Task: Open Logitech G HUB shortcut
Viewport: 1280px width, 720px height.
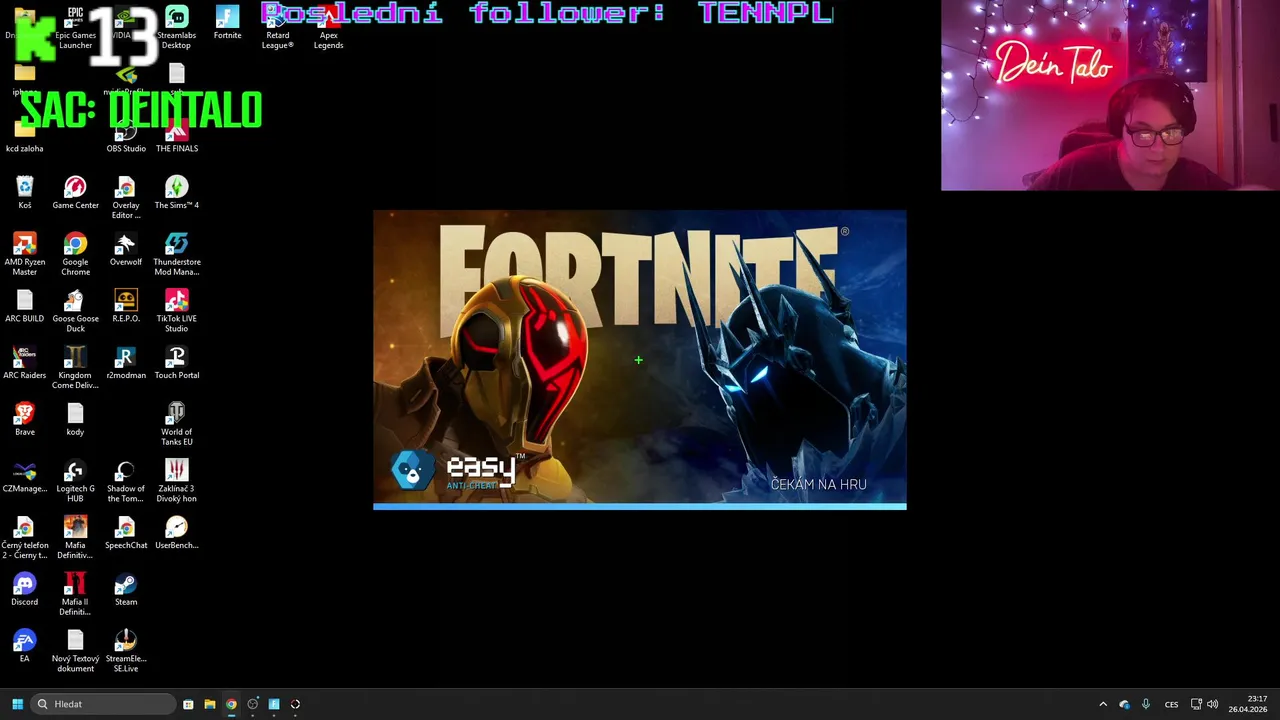Action: [x=75, y=482]
